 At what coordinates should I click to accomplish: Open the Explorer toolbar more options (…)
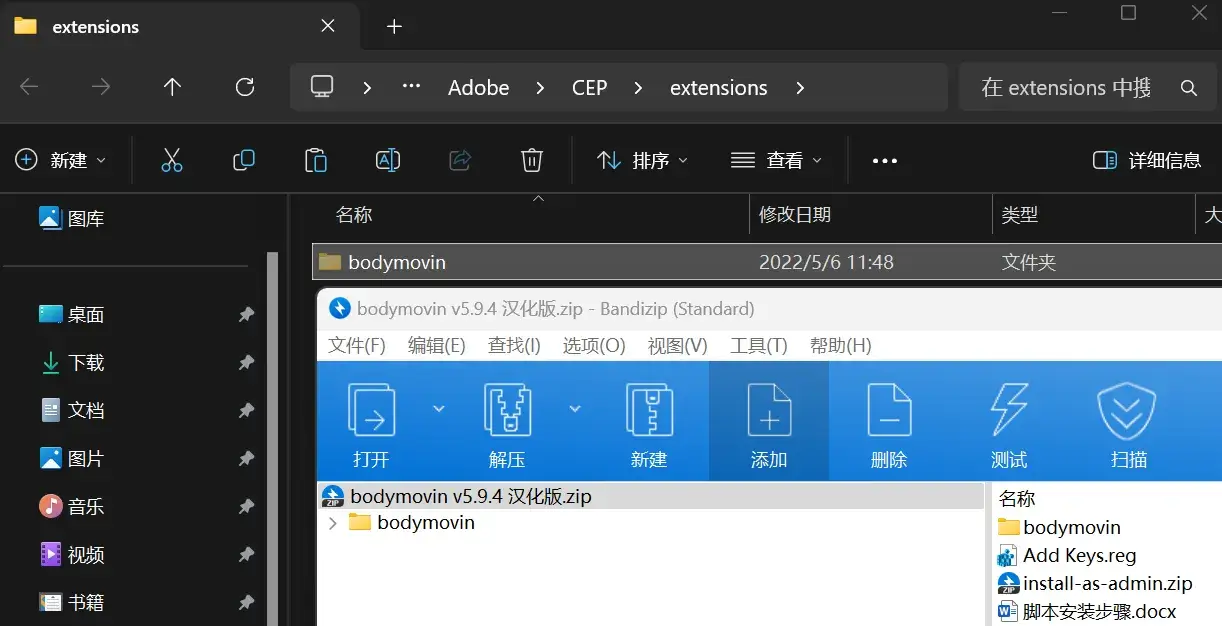point(885,160)
